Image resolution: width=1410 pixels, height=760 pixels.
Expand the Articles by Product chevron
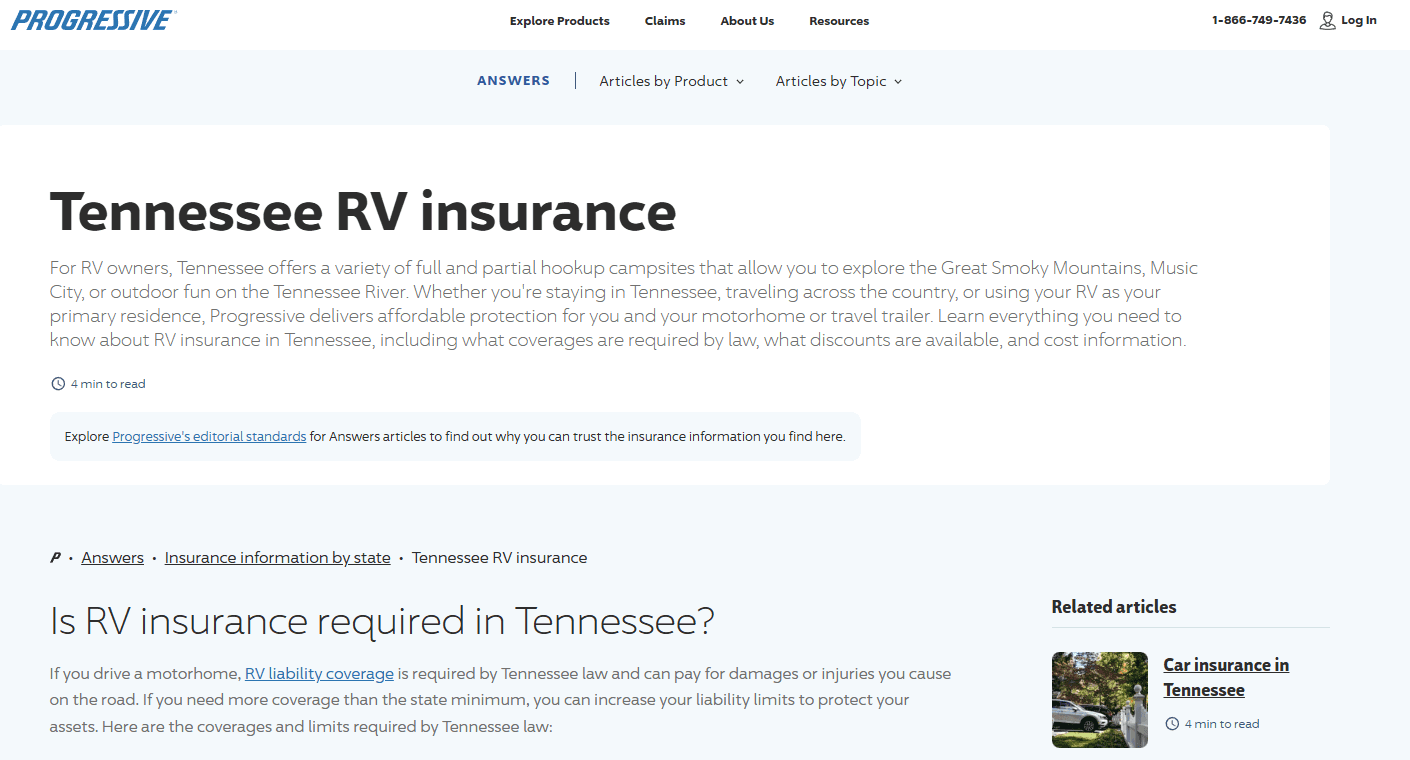(740, 82)
